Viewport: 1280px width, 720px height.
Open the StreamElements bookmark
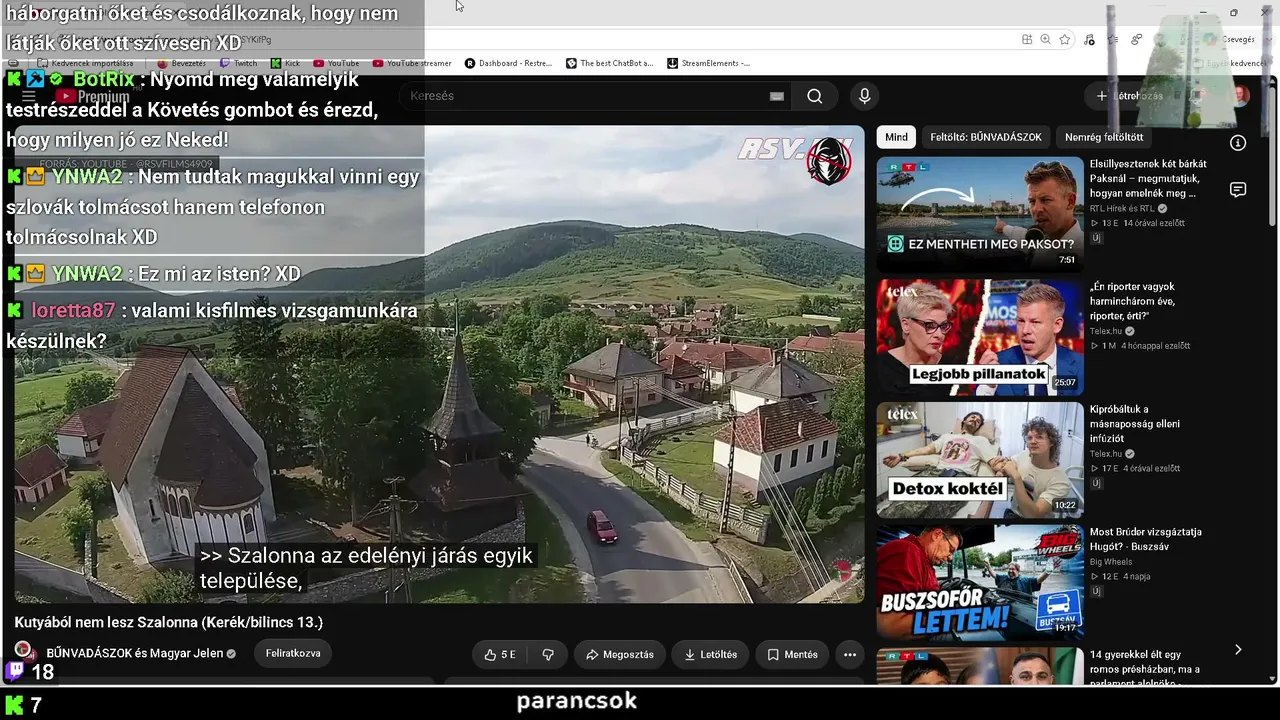709,63
